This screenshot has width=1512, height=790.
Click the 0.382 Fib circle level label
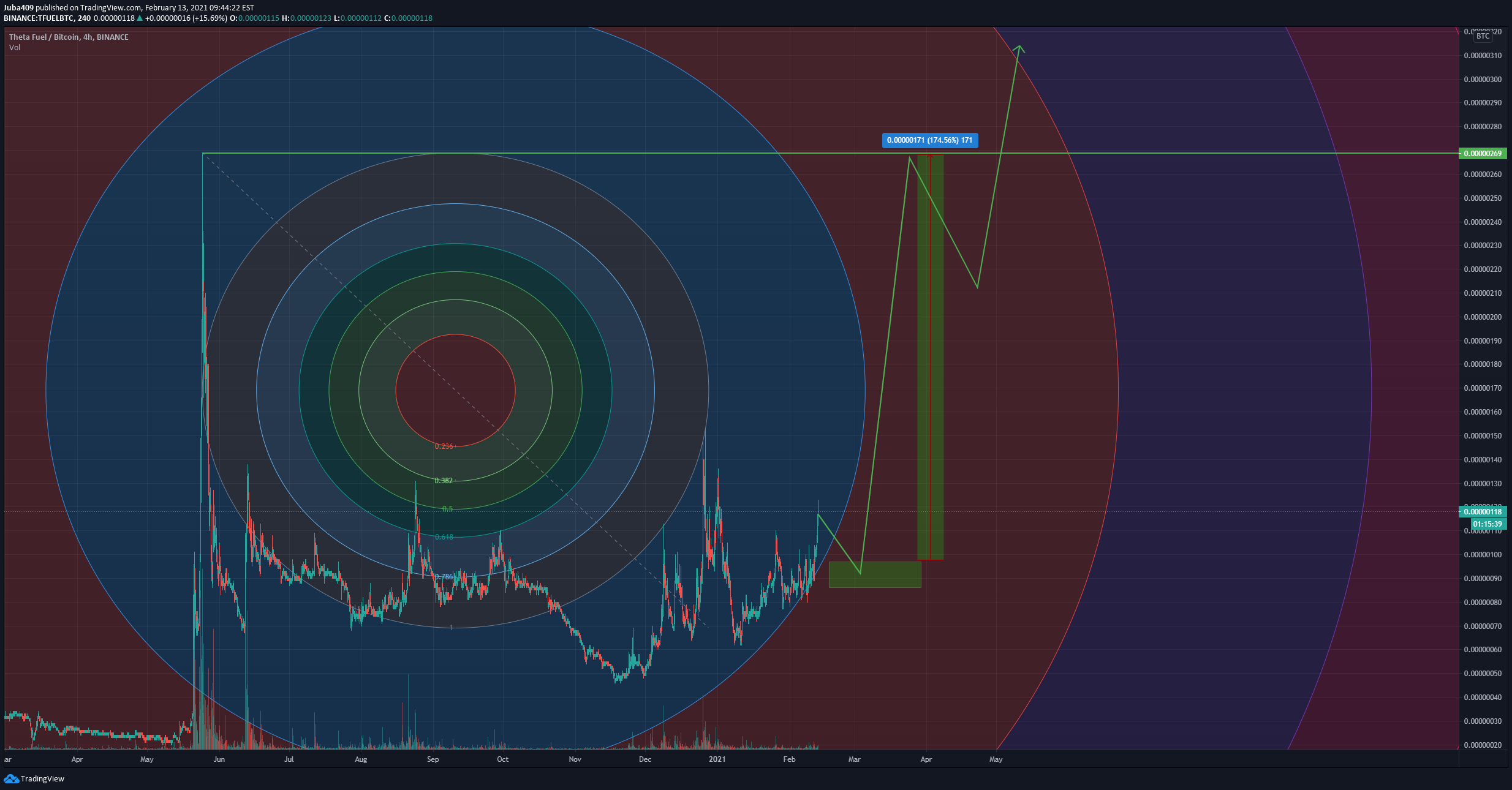[x=444, y=481]
